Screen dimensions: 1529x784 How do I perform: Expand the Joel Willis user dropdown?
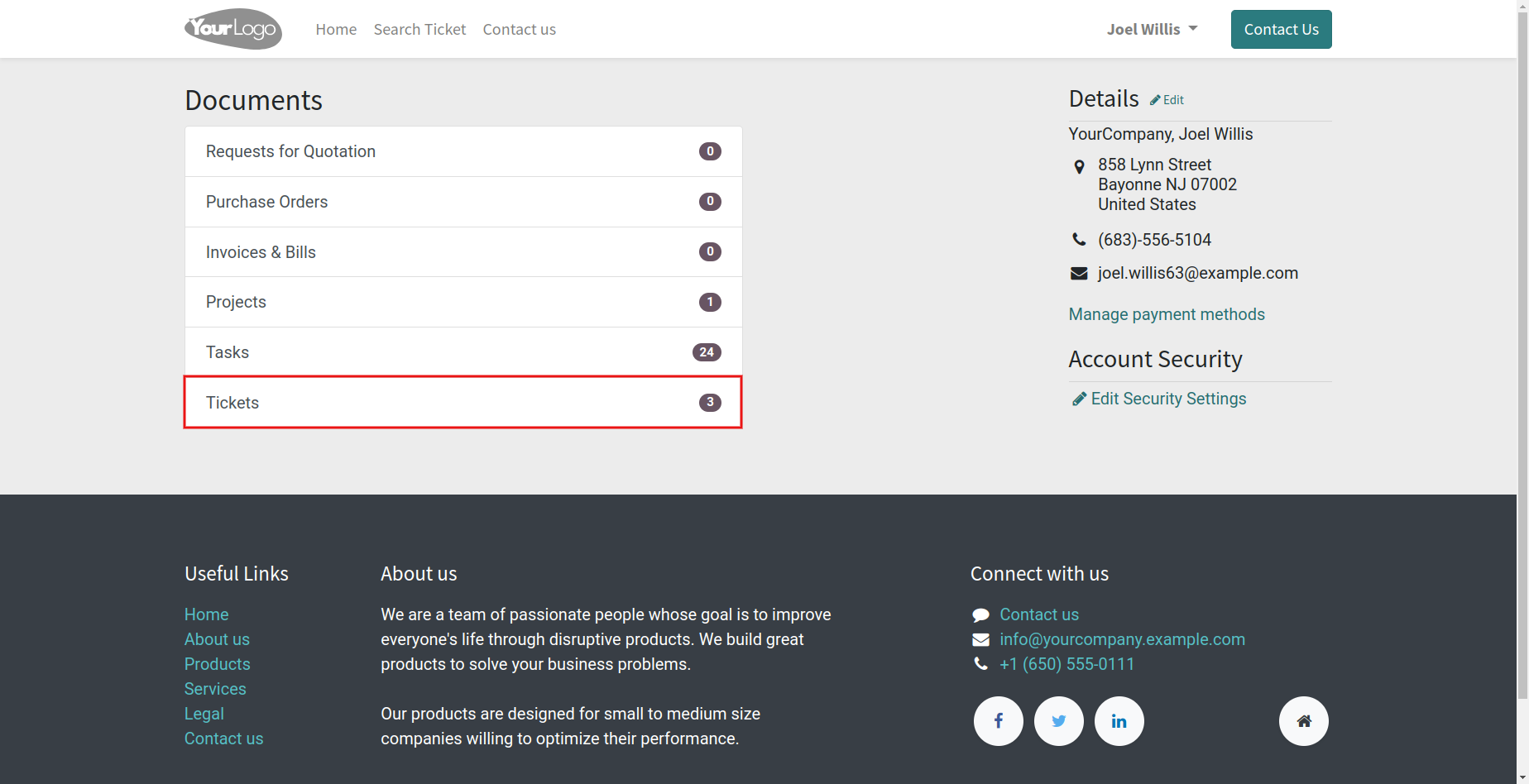pos(1152,30)
